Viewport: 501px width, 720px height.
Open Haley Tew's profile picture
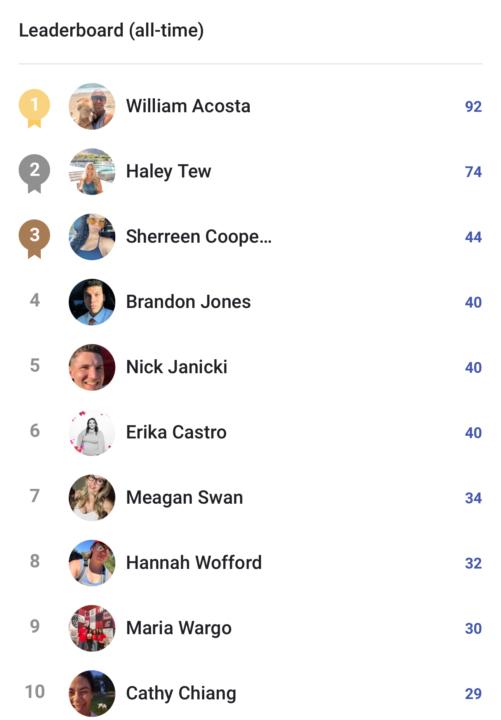pos(92,172)
